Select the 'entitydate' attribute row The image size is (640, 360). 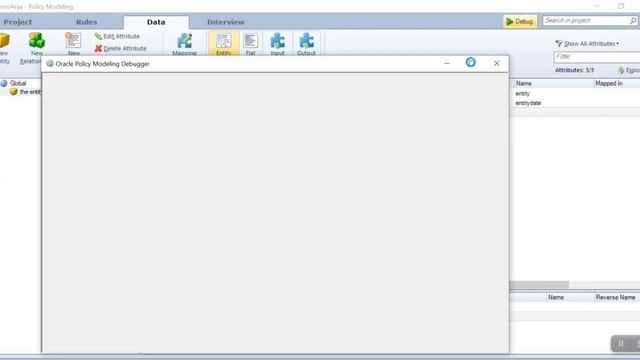point(575,103)
